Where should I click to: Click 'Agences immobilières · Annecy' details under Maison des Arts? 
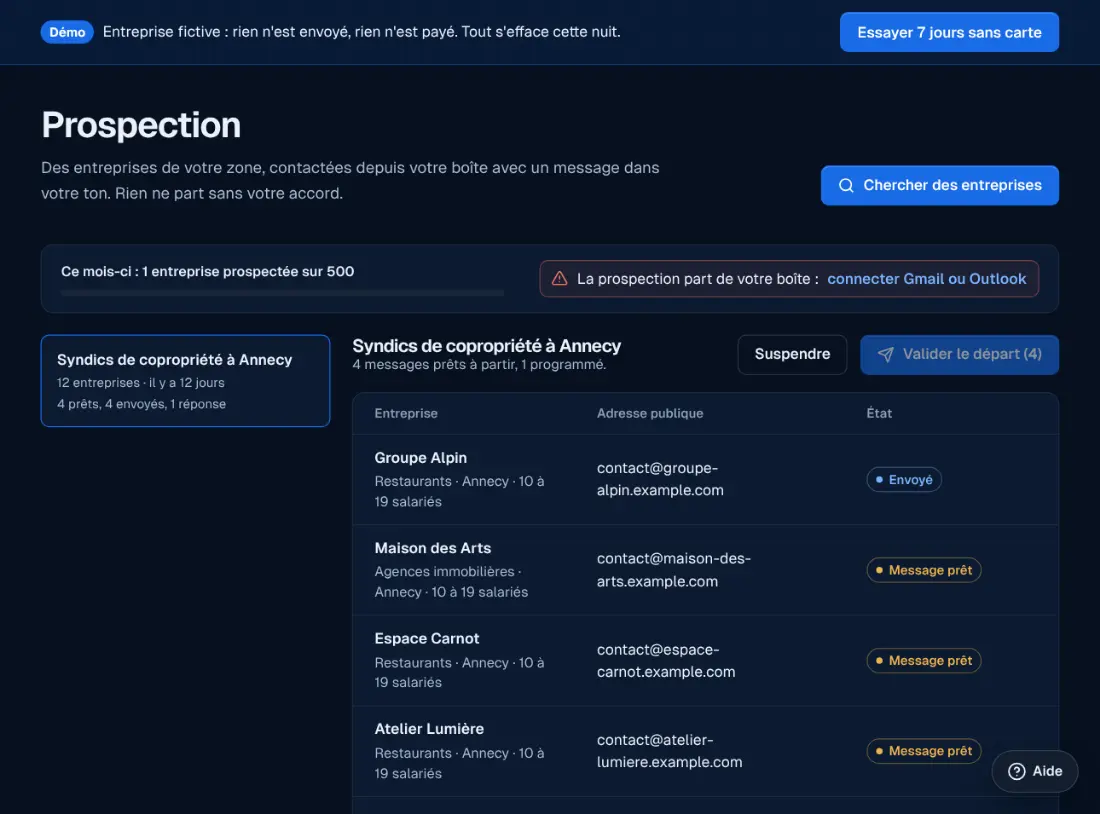451,582
